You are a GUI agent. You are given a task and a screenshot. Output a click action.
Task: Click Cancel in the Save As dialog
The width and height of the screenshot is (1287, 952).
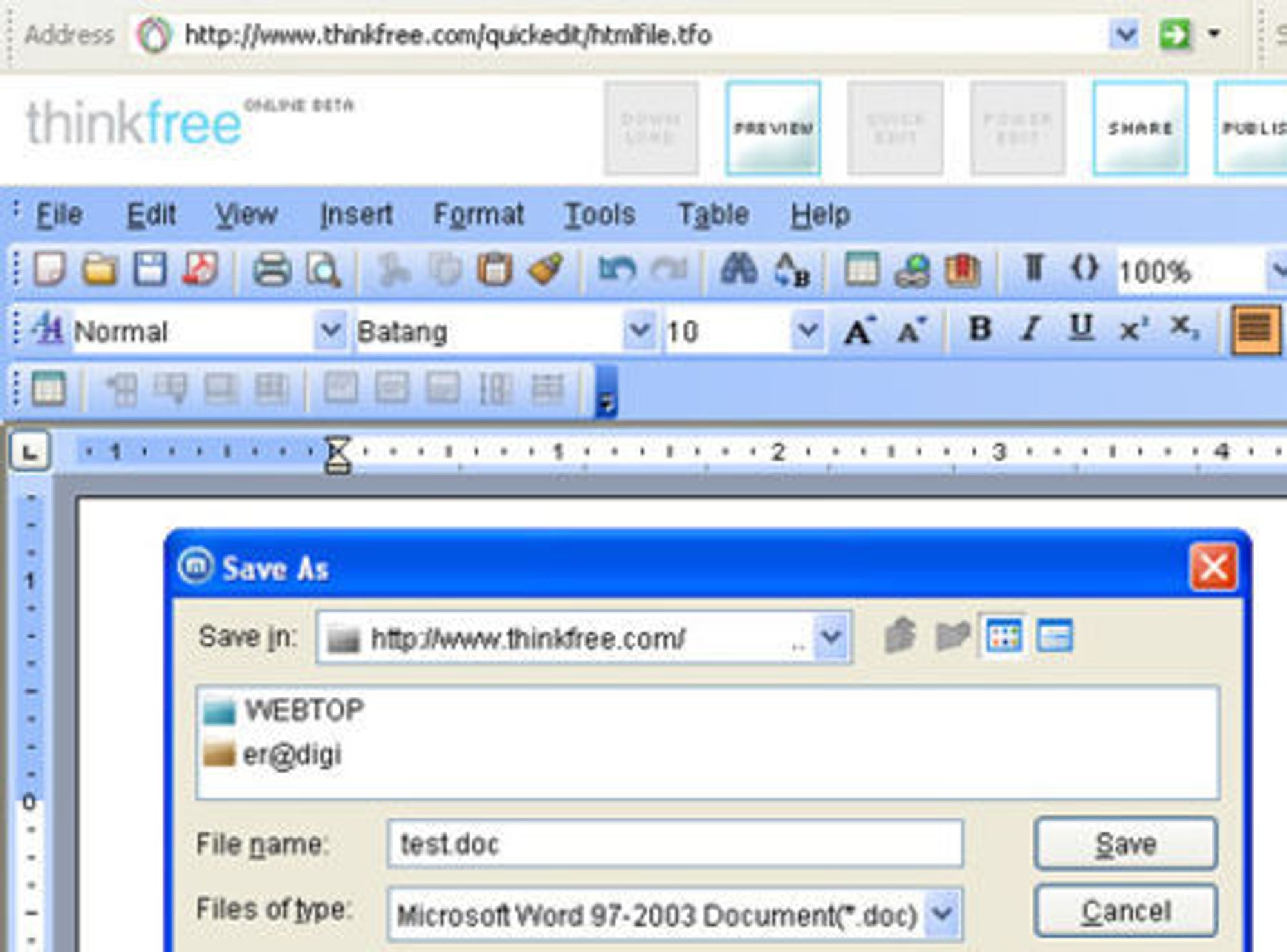pyautogui.click(x=1125, y=911)
